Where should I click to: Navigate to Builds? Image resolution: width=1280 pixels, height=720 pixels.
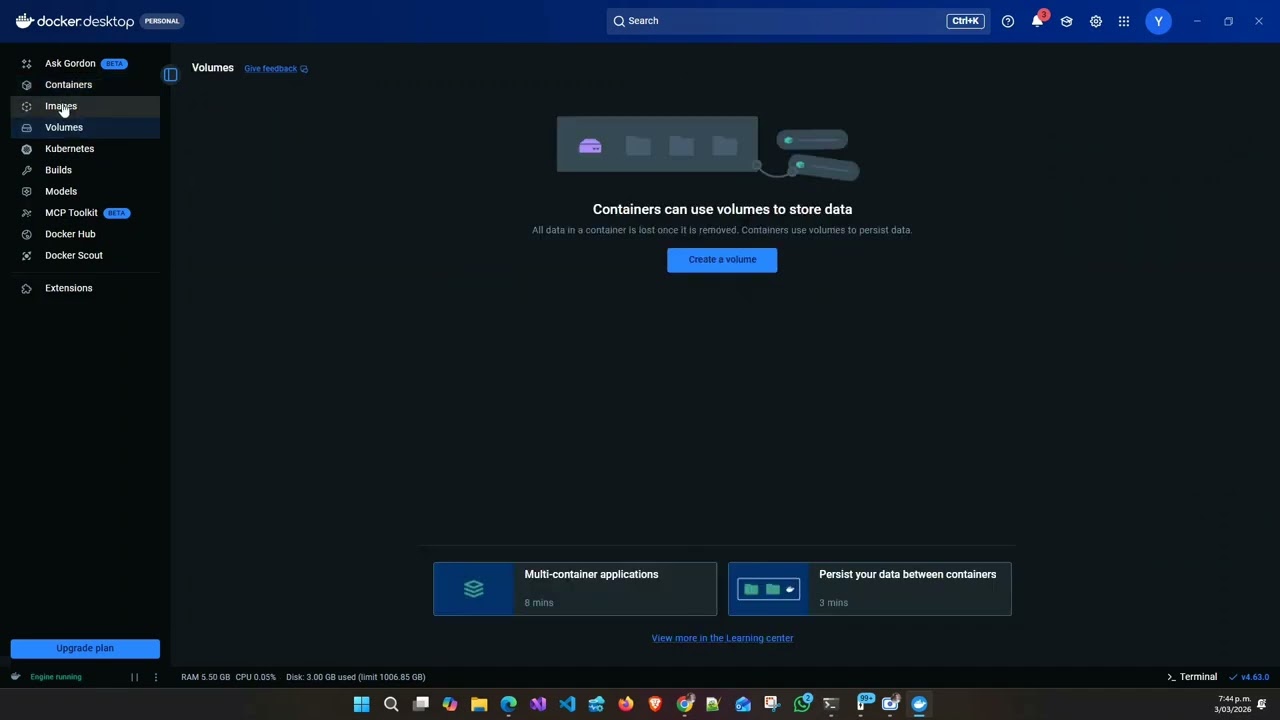(x=85, y=170)
